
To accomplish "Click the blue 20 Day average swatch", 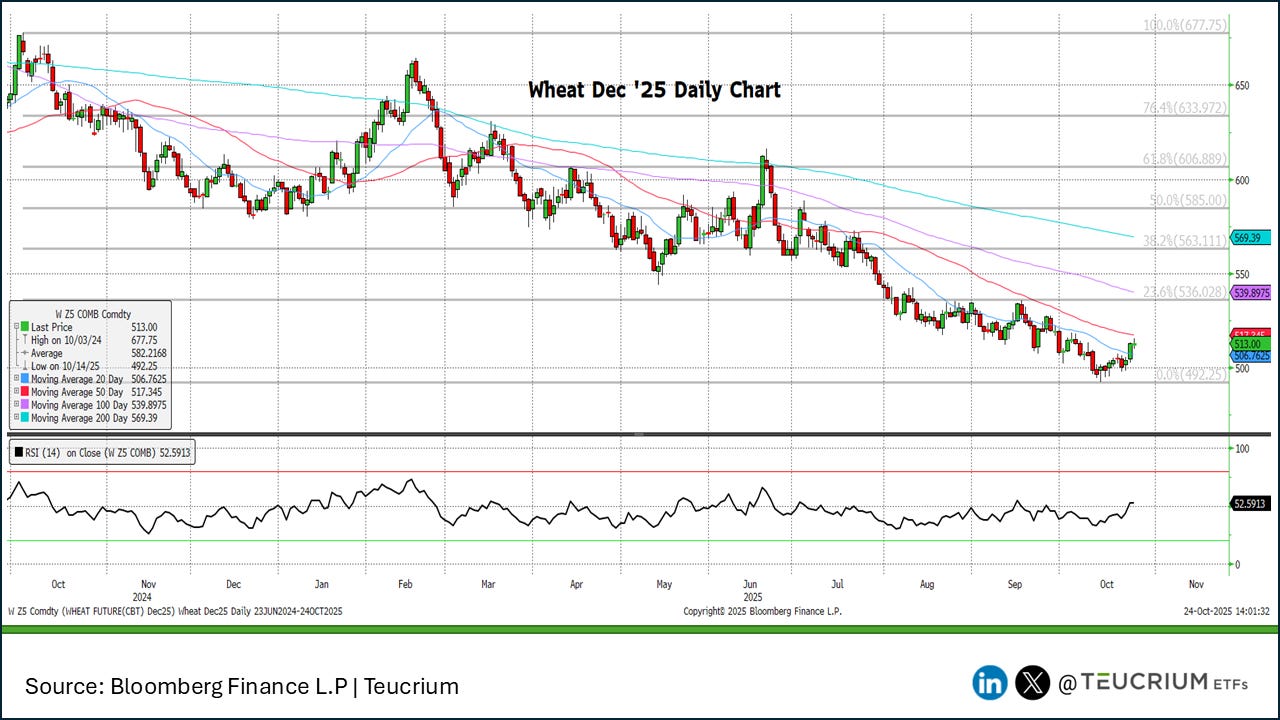I will (24, 379).
